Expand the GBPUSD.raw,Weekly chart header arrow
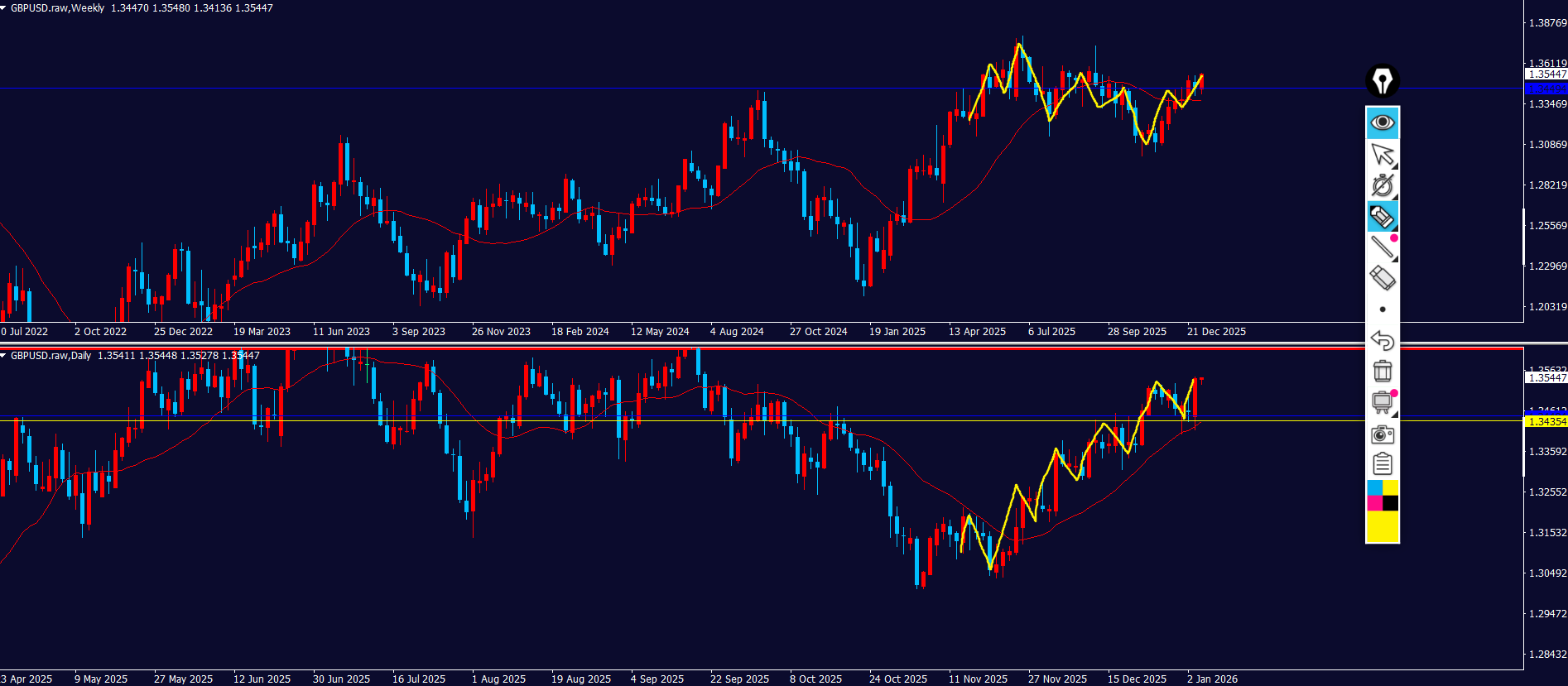The height and width of the screenshot is (686, 1568). pos(4,8)
